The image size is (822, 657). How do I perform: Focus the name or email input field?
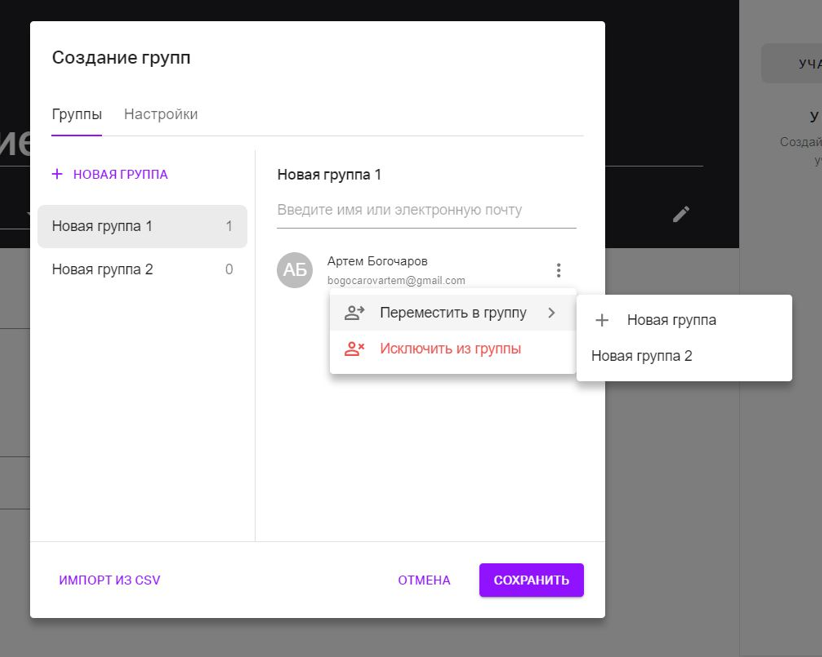[426, 210]
